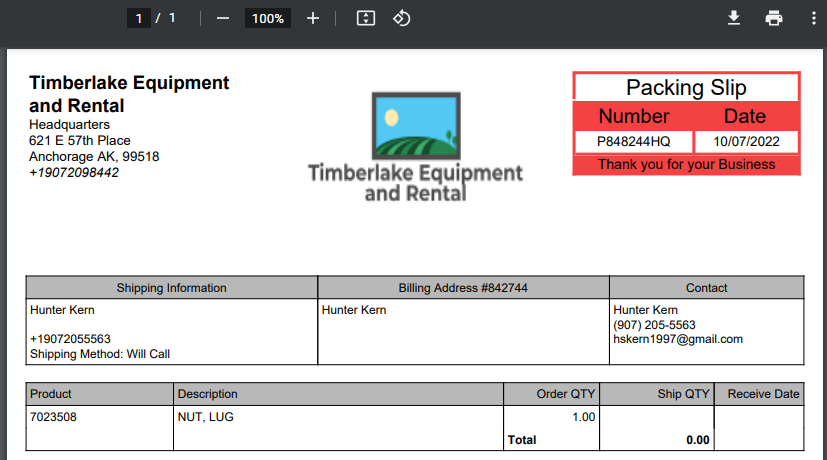
Task: Click the Packing Slip title
Action: 686,88
